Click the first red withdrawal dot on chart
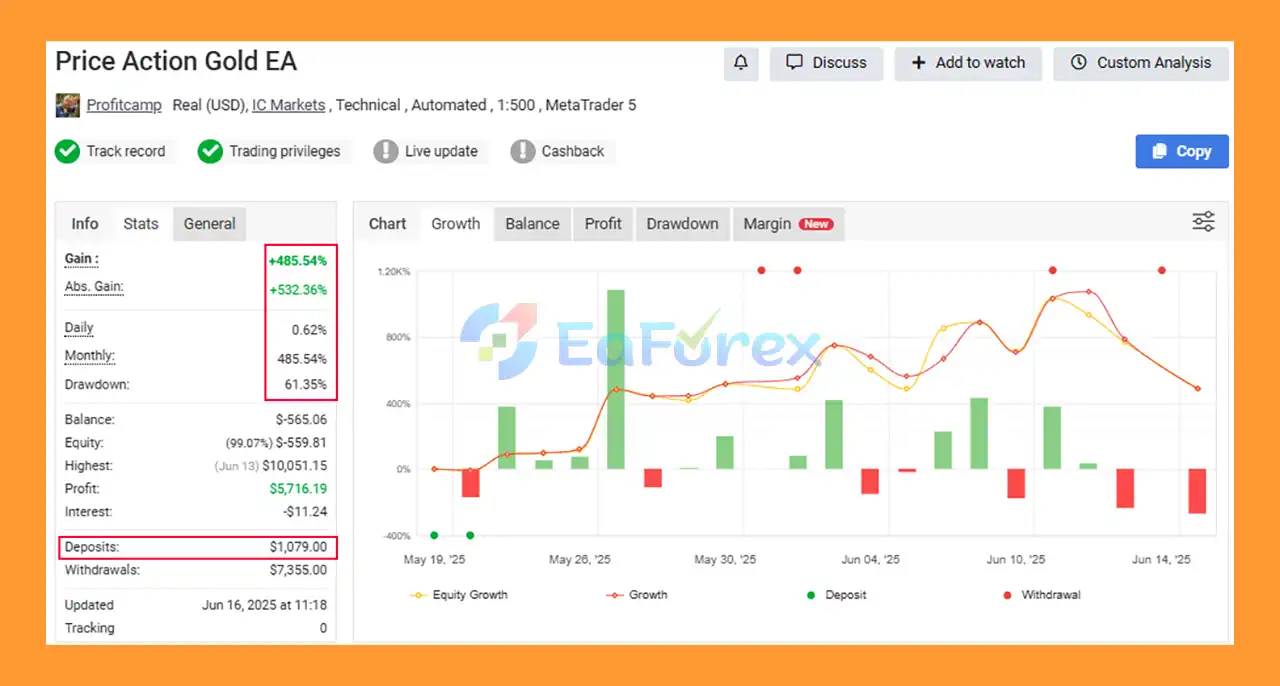The width and height of the screenshot is (1280, 686). pyautogui.click(x=762, y=270)
